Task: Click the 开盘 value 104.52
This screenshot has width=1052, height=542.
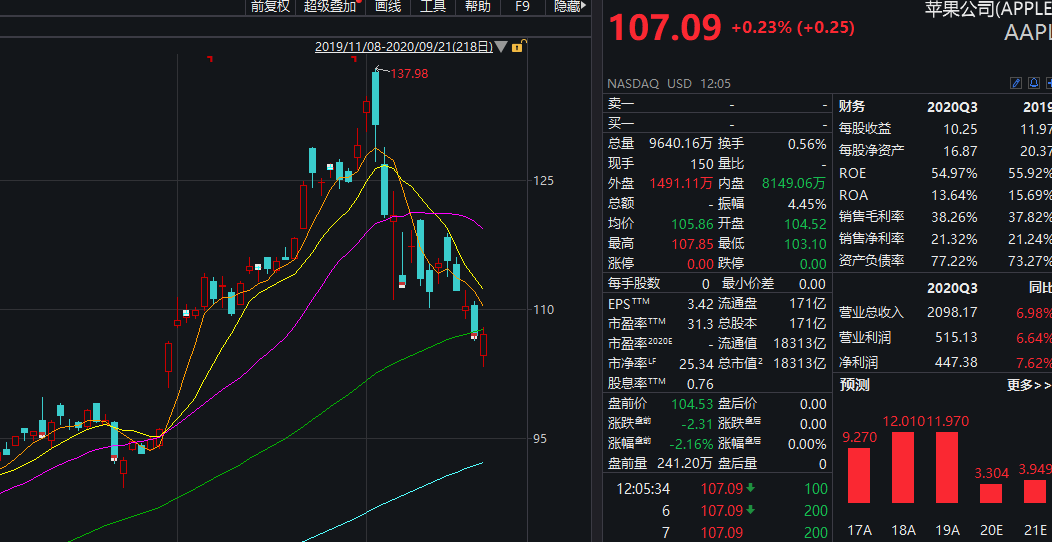Action: [x=805, y=223]
